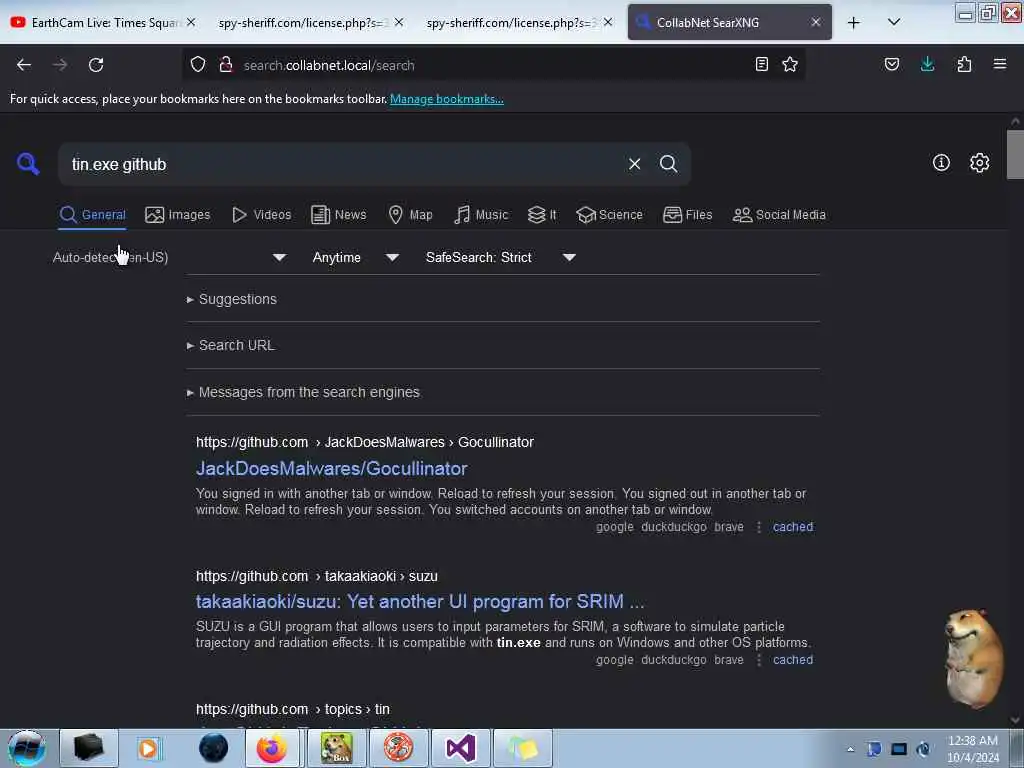Screen dimensions: 1024x768
Task: Open the Pocket save icon
Action: [x=891, y=64]
